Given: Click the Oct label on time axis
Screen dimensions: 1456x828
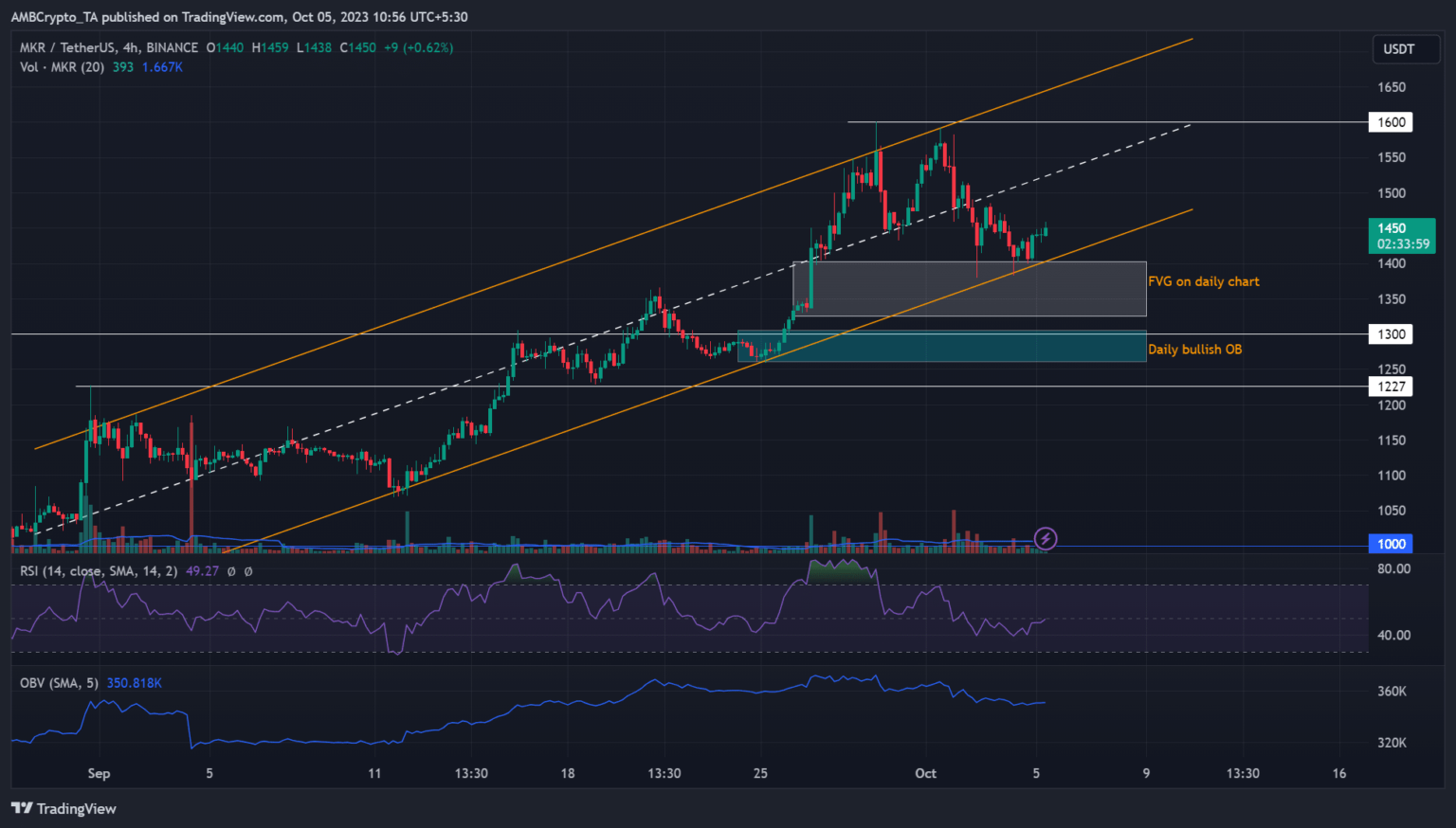Looking at the screenshot, I should pyautogui.click(x=925, y=773).
